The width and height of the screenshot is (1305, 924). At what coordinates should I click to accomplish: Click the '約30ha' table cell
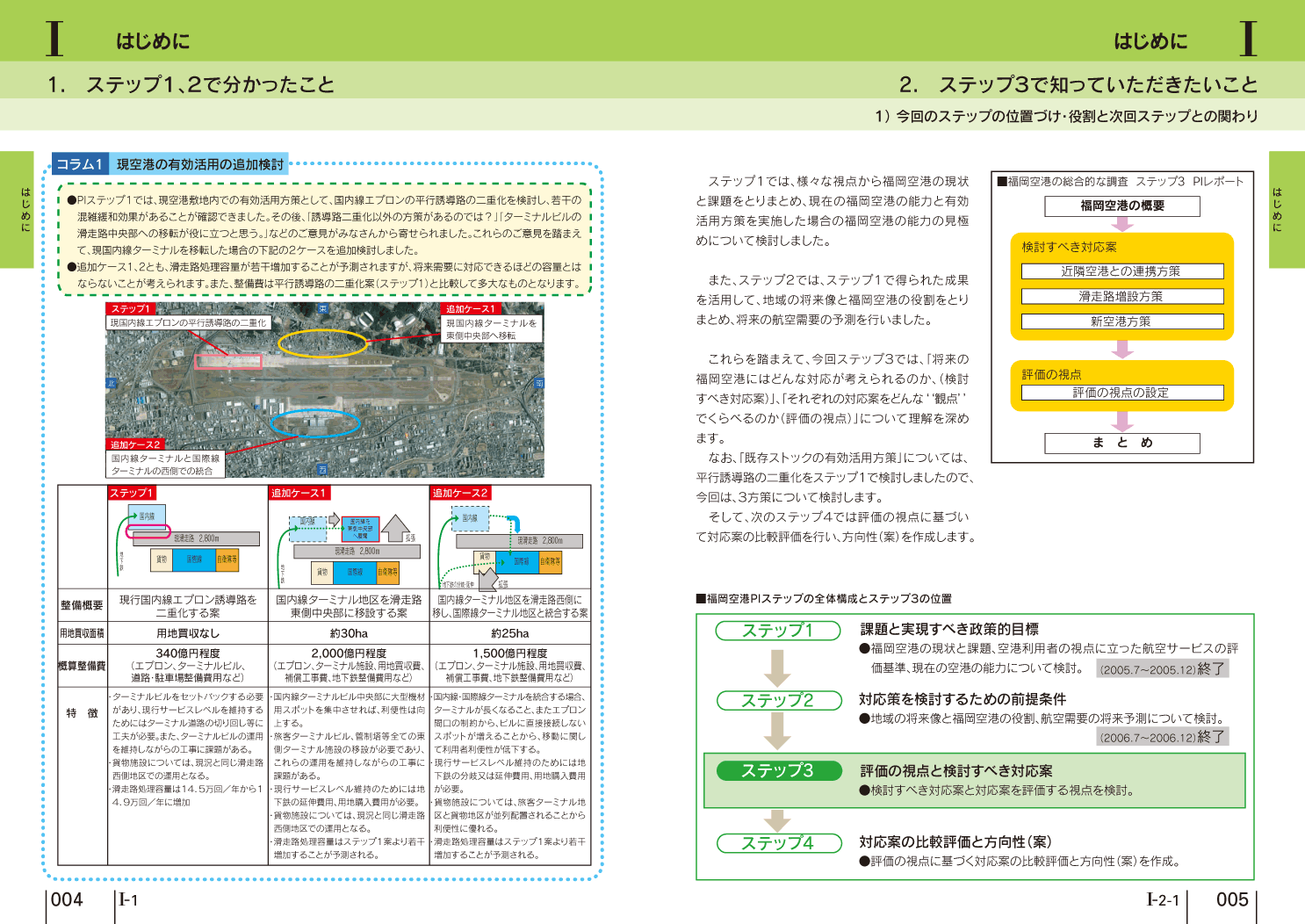coord(349,633)
